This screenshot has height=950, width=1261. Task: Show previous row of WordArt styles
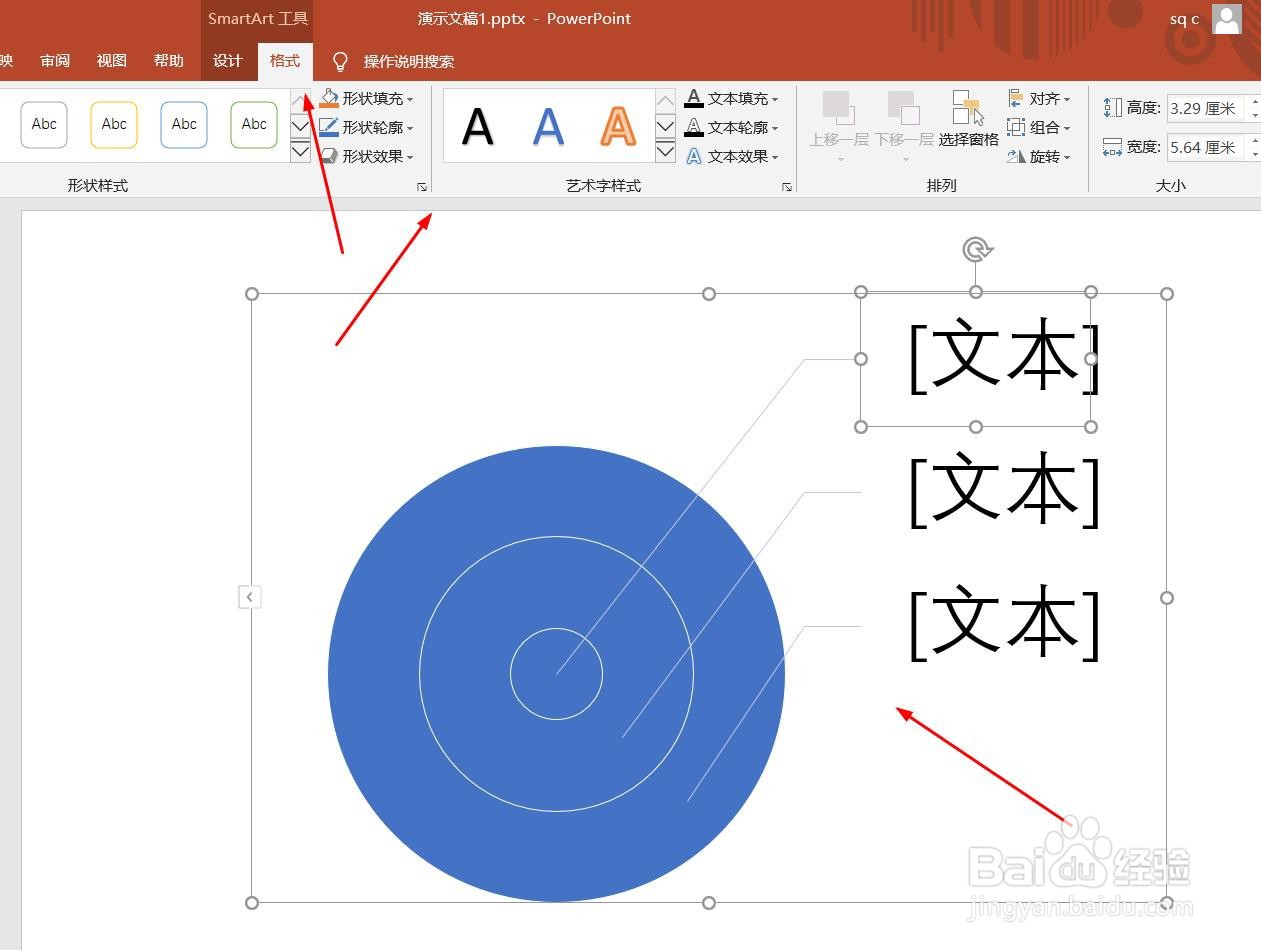[666, 100]
